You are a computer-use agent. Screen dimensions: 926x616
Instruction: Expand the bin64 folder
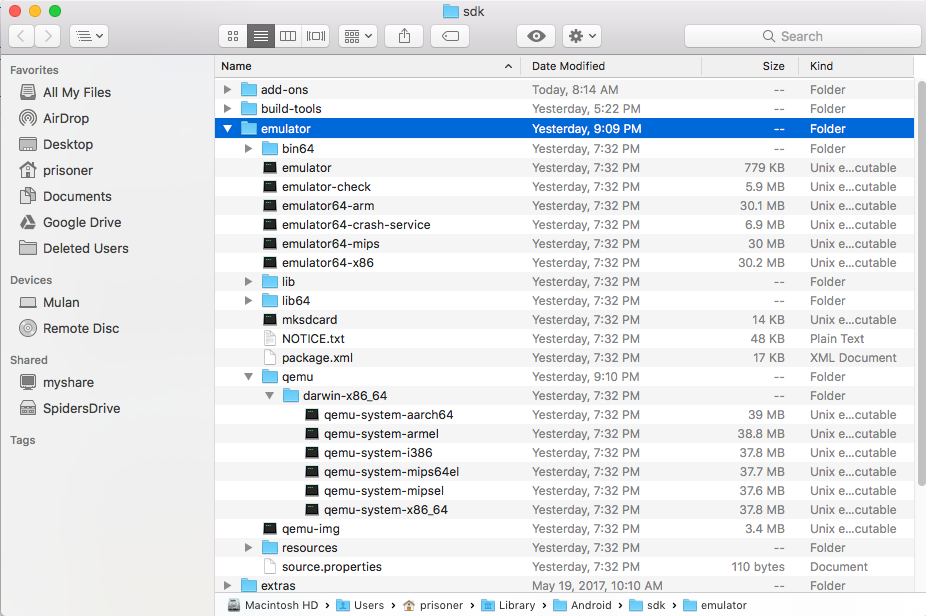click(249, 149)
